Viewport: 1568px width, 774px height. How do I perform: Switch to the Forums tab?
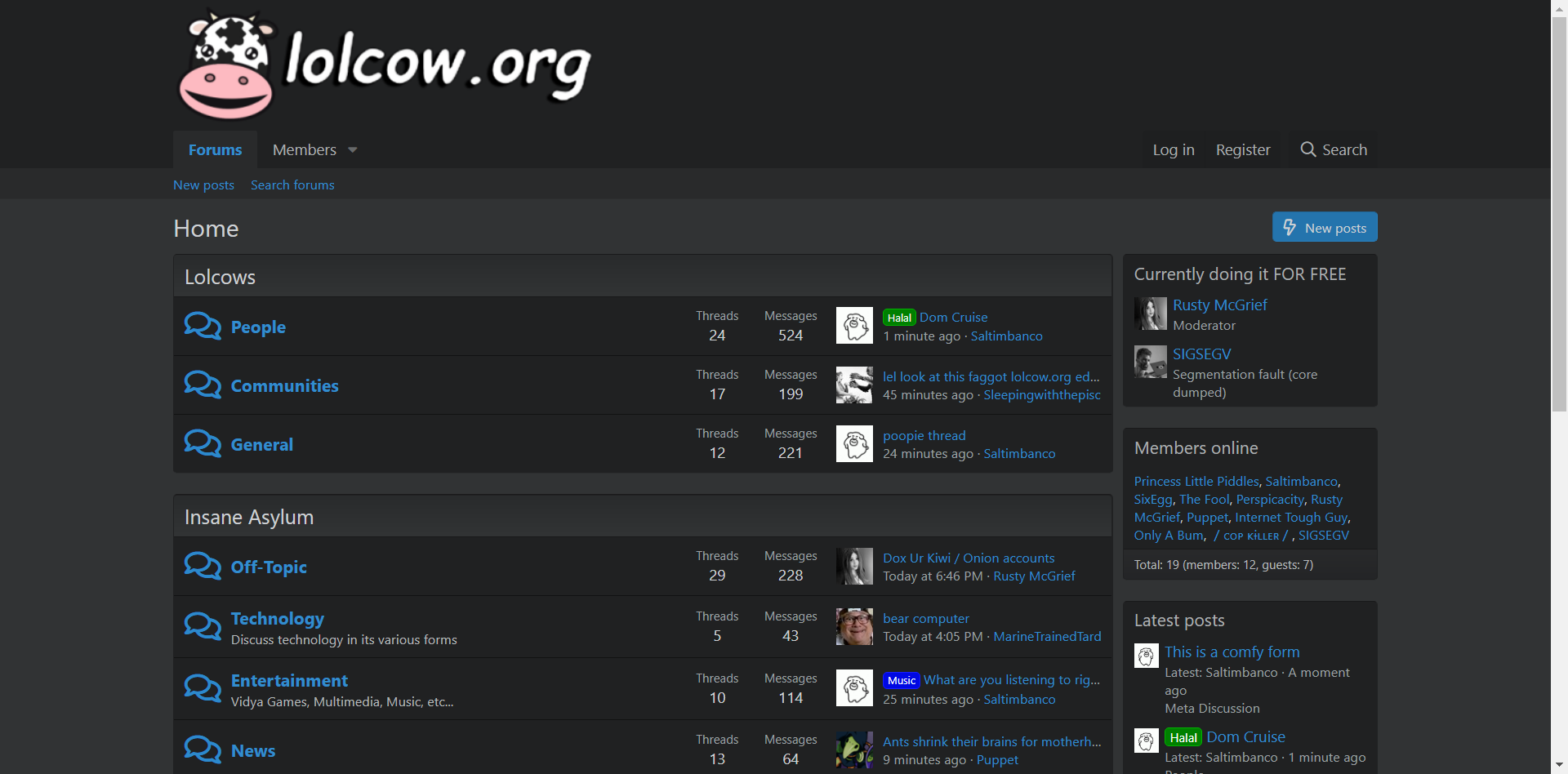click(x=215, y=149)
